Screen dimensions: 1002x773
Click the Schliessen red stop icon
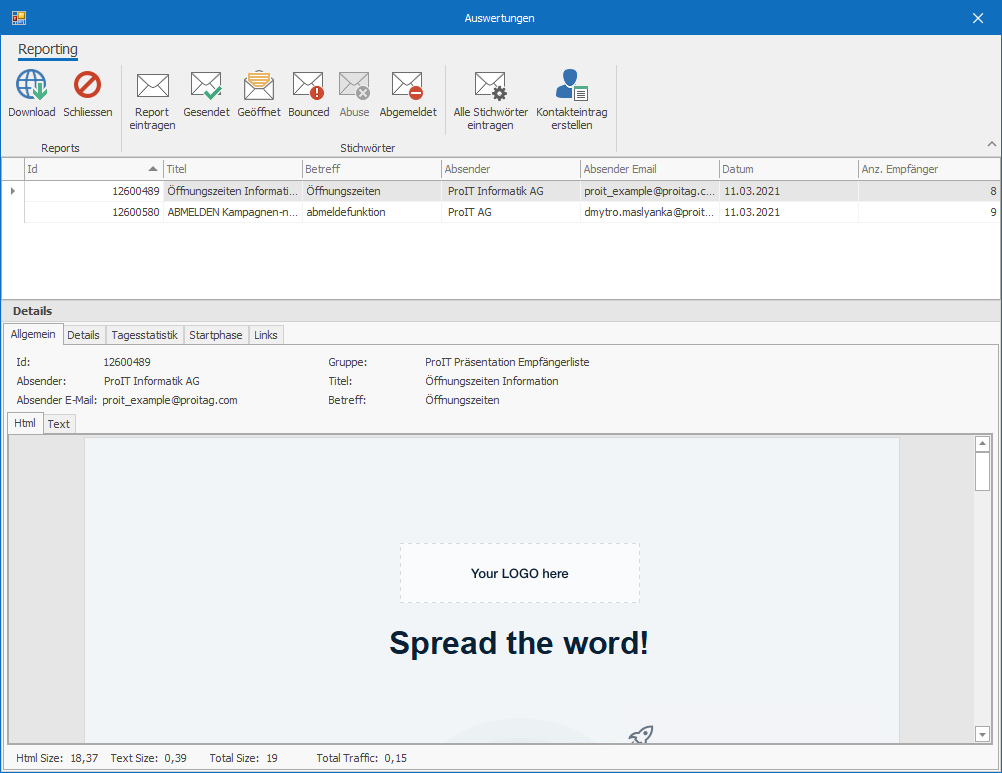(x=88, y=85)
